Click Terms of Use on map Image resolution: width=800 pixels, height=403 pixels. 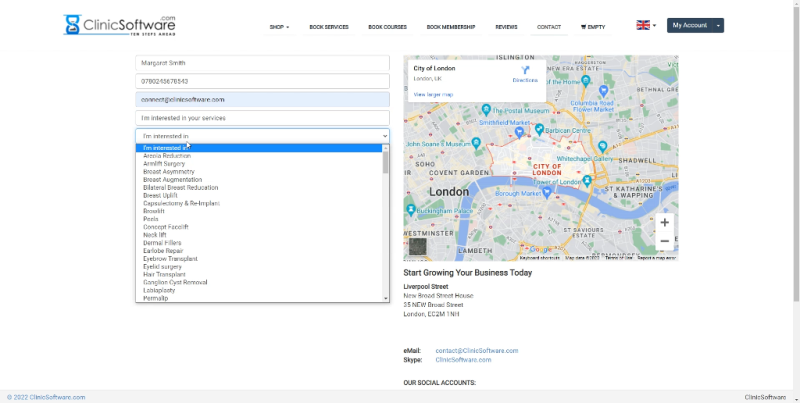click(x=618, y=258)
